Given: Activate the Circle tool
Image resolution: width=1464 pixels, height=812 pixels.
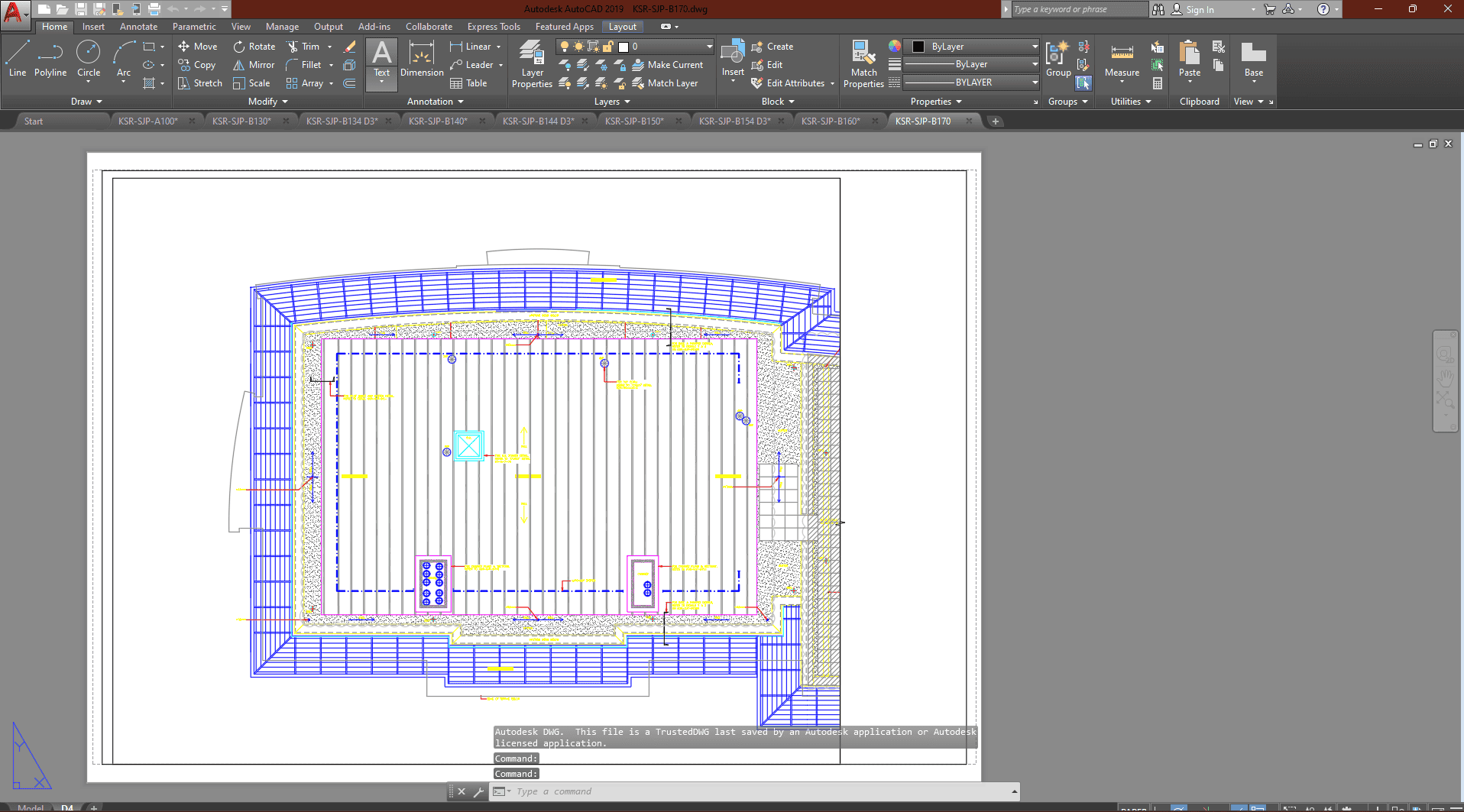Looking at the screenshot, I should [x=89, y=60].
